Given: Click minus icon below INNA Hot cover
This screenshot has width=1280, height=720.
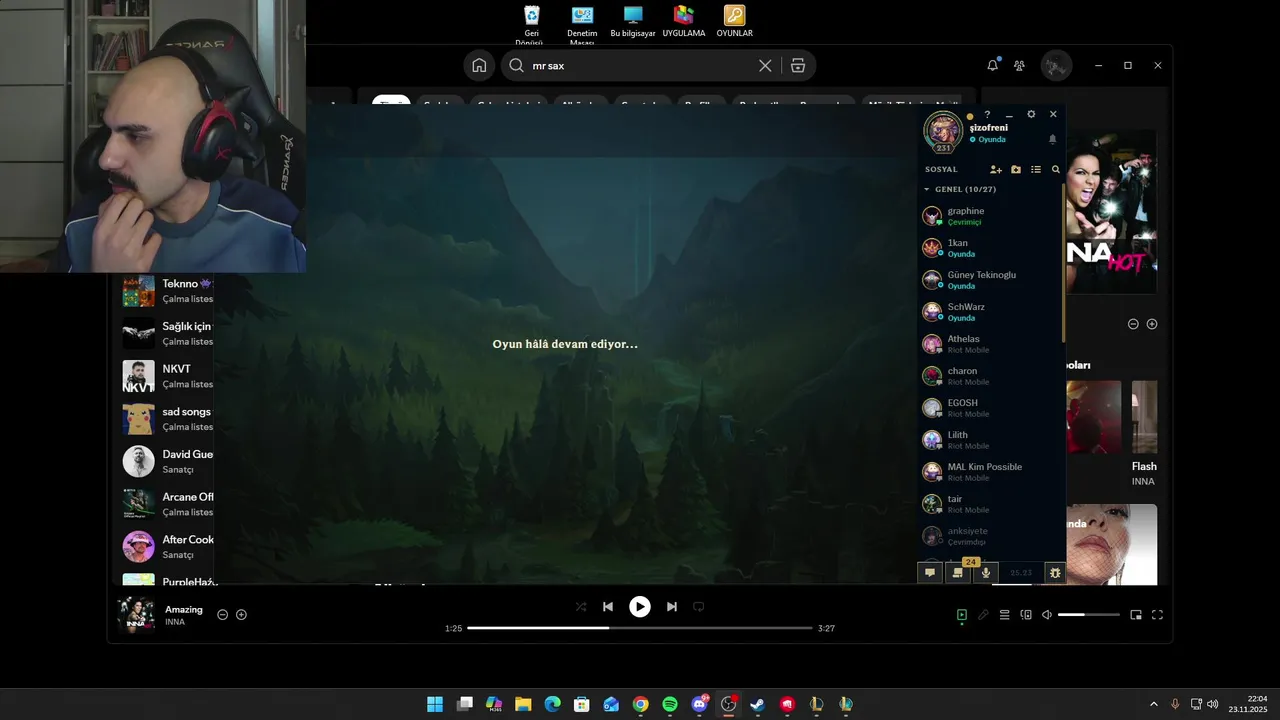Looking at the screenshot, I should 1133,324.
